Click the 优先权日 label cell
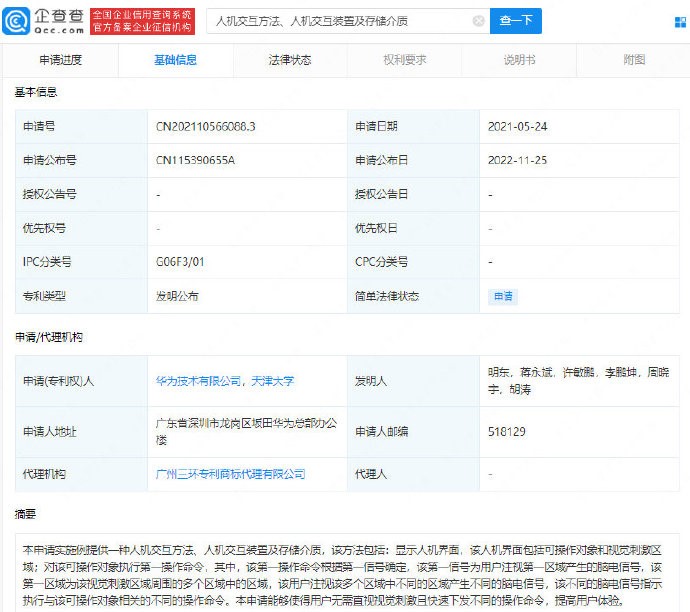 click(414, 228)
